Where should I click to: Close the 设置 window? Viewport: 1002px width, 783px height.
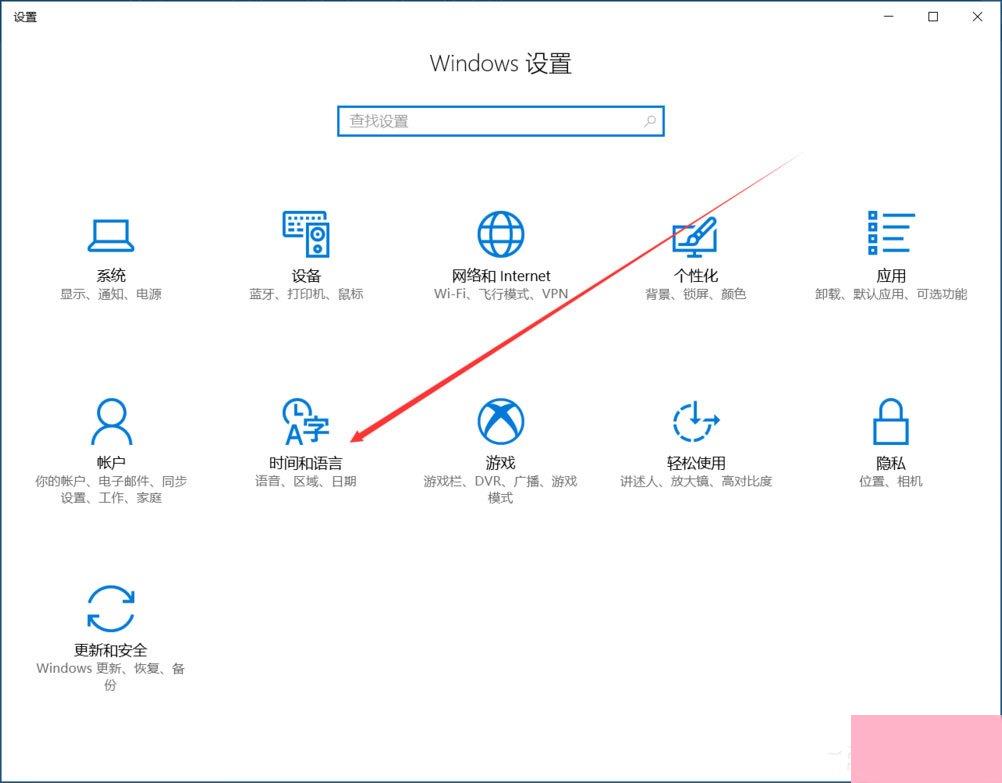tap(977, 17)
